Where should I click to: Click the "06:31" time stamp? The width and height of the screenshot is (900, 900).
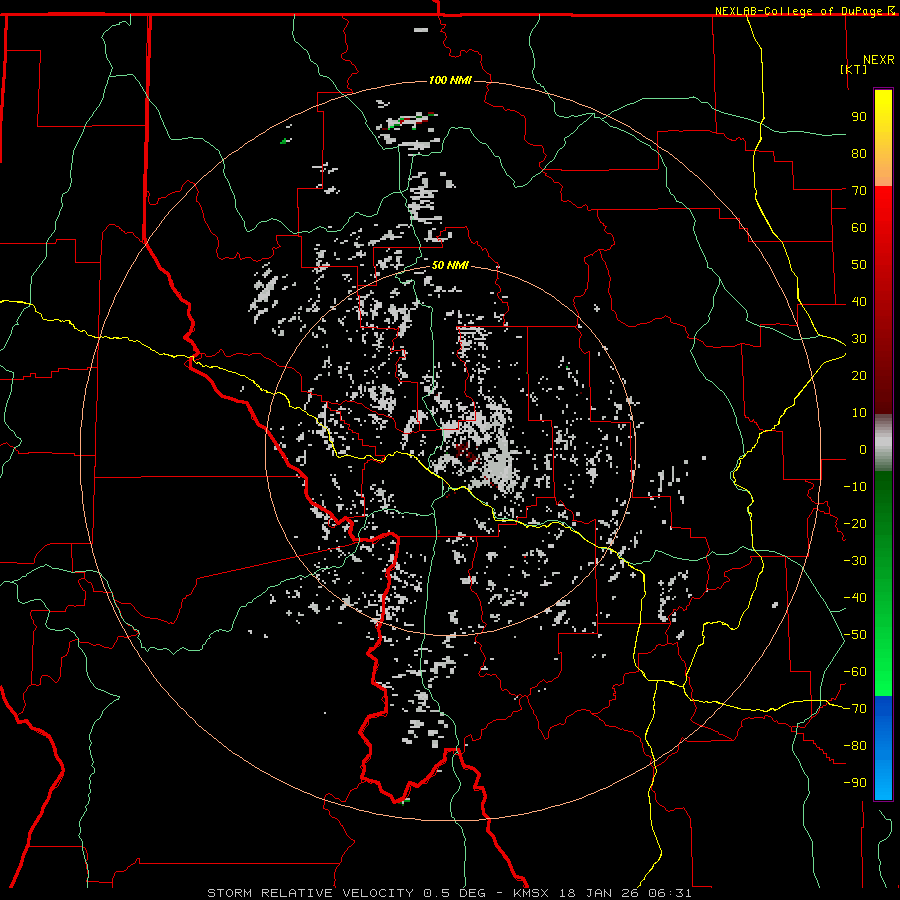tap(670, 893)
